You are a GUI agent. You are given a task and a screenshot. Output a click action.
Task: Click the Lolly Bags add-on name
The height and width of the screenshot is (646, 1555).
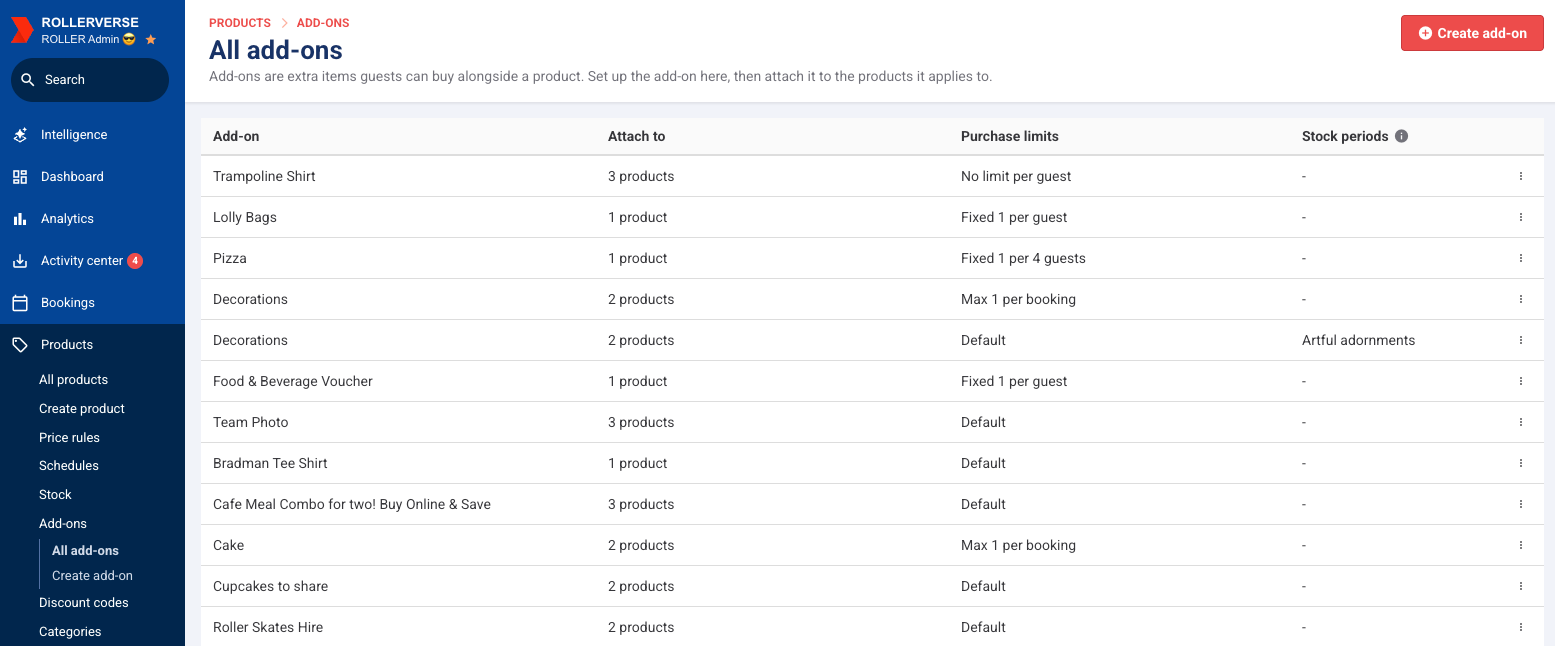(x=245, y=217)
